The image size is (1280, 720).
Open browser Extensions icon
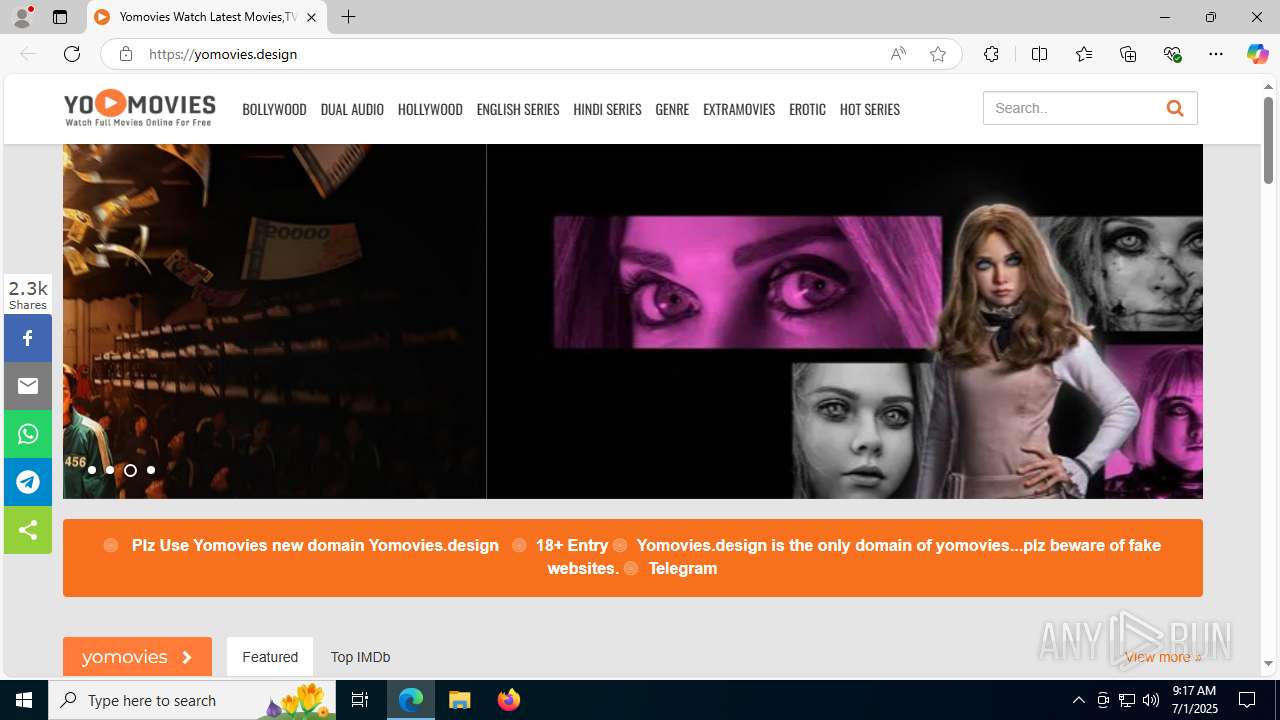tap(991, 54)
